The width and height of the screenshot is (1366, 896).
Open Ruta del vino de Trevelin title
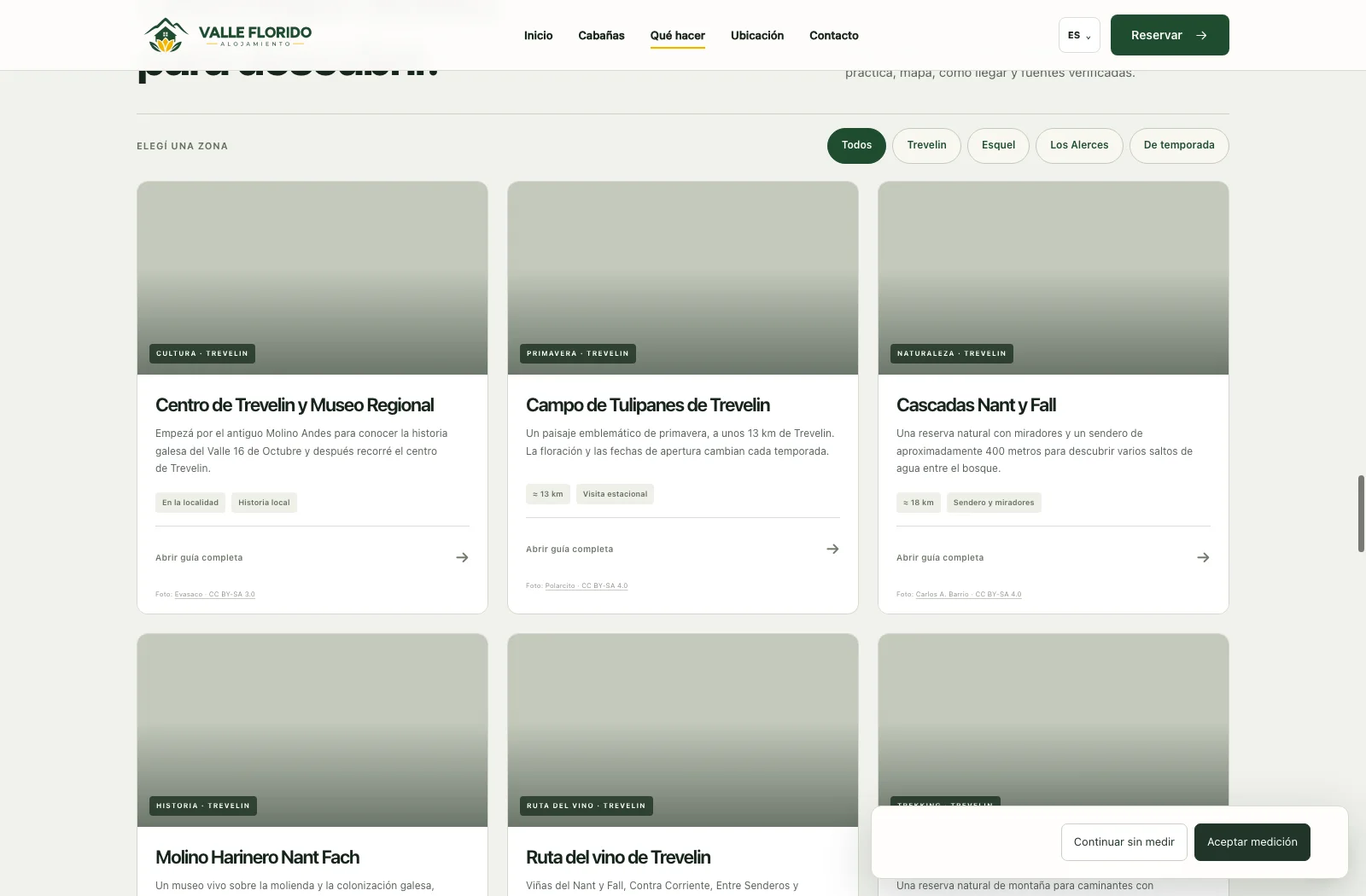coord(618,858)
